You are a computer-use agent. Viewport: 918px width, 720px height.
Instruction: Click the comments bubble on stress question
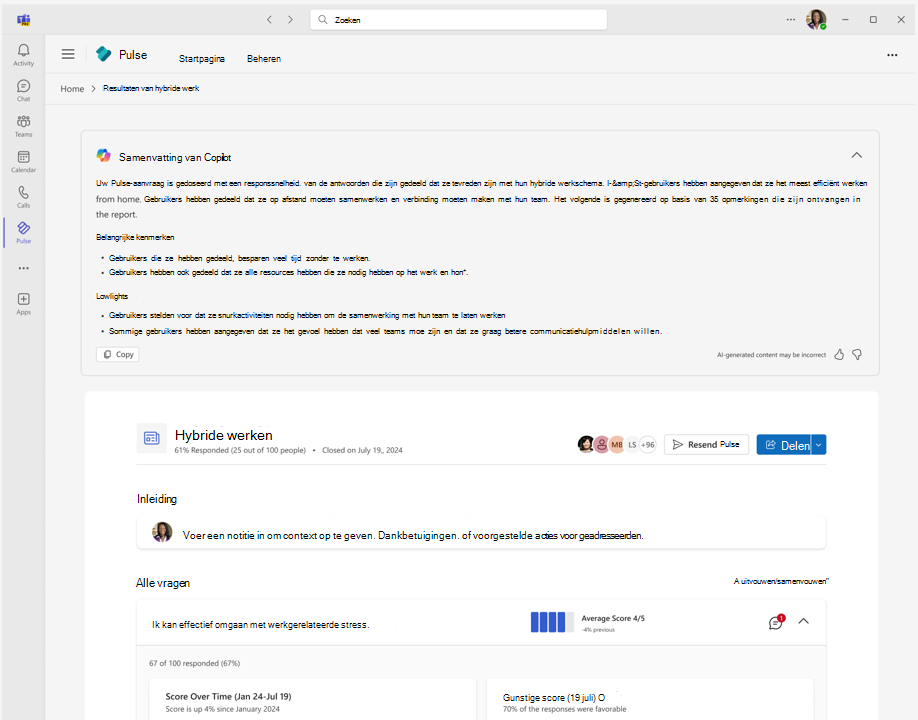[775, 621]
